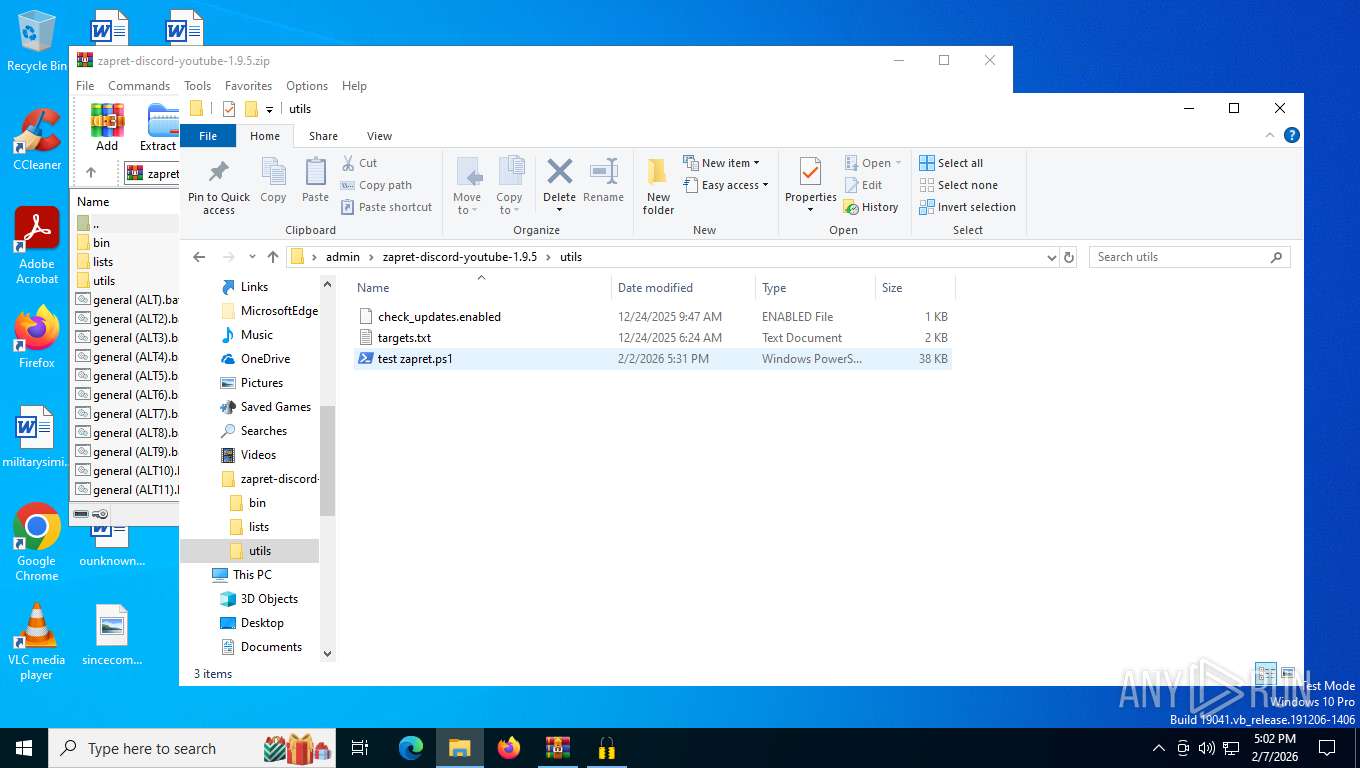Sort by the Type column header
The image size is (1360, 768).
pos(815,288)
